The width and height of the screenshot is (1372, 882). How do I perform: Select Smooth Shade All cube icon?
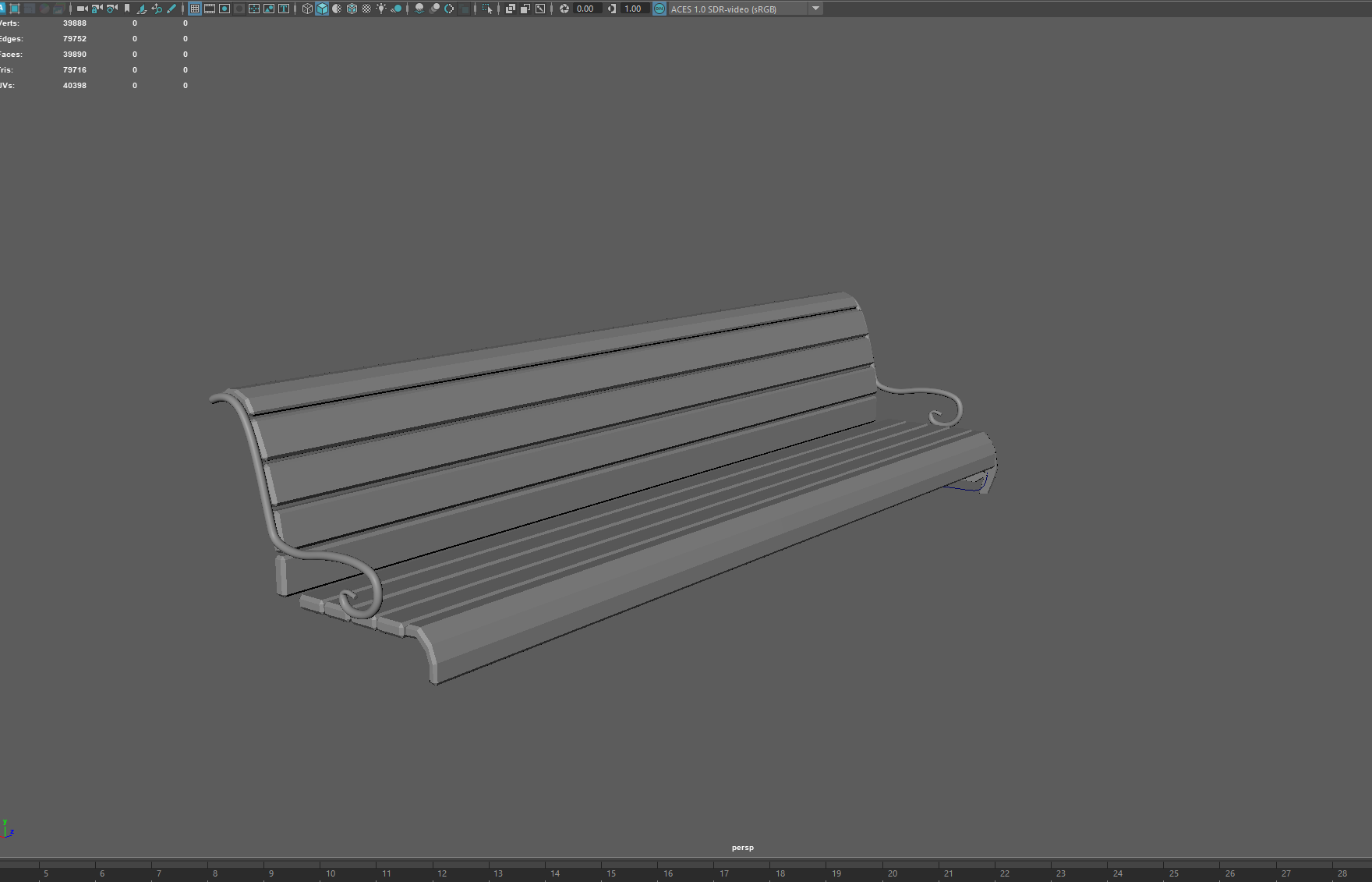click(322, 9)
